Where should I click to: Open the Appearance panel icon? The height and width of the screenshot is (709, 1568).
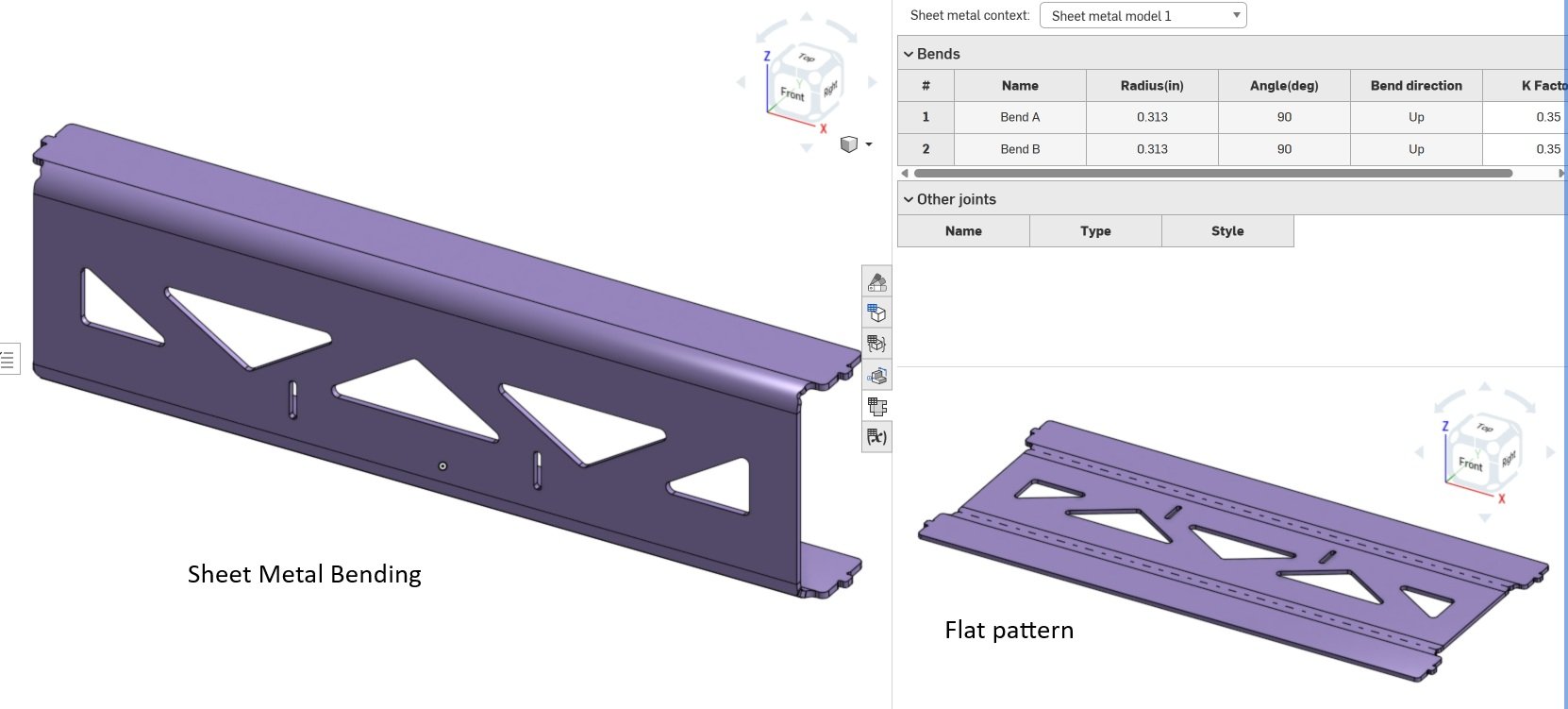pos(876,281)
